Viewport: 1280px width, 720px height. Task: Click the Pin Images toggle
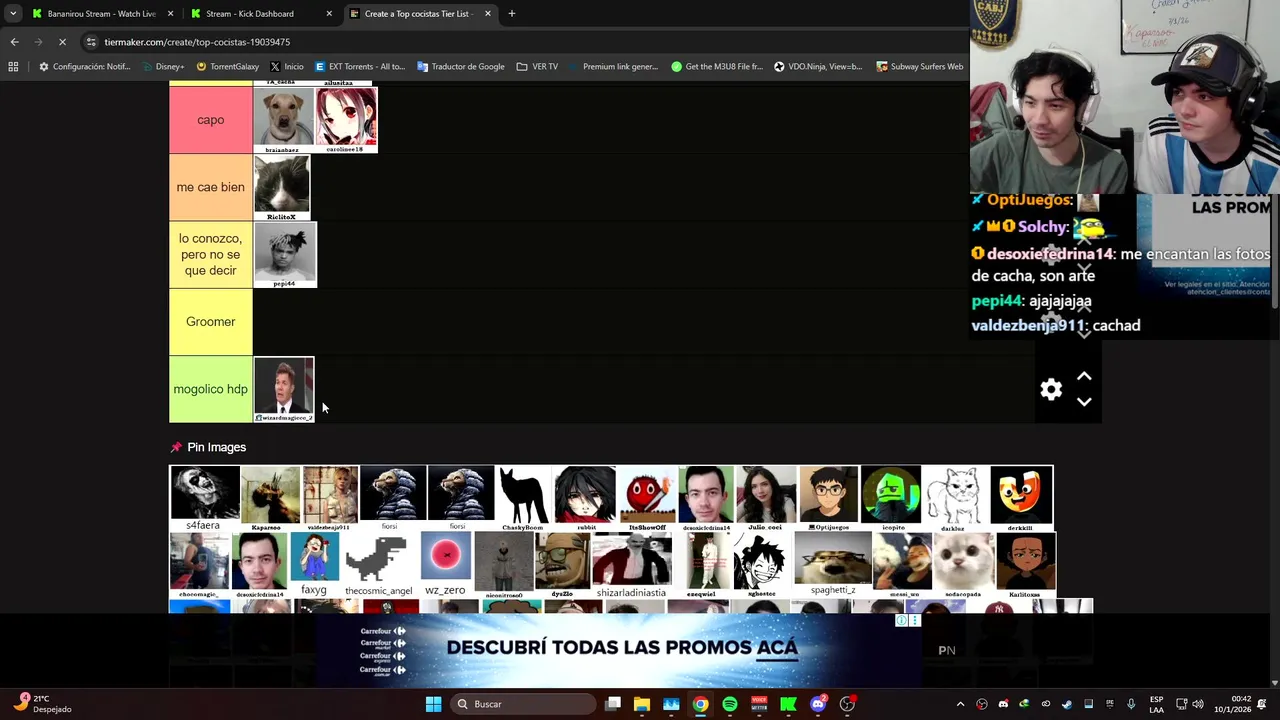tap(208, 447)
